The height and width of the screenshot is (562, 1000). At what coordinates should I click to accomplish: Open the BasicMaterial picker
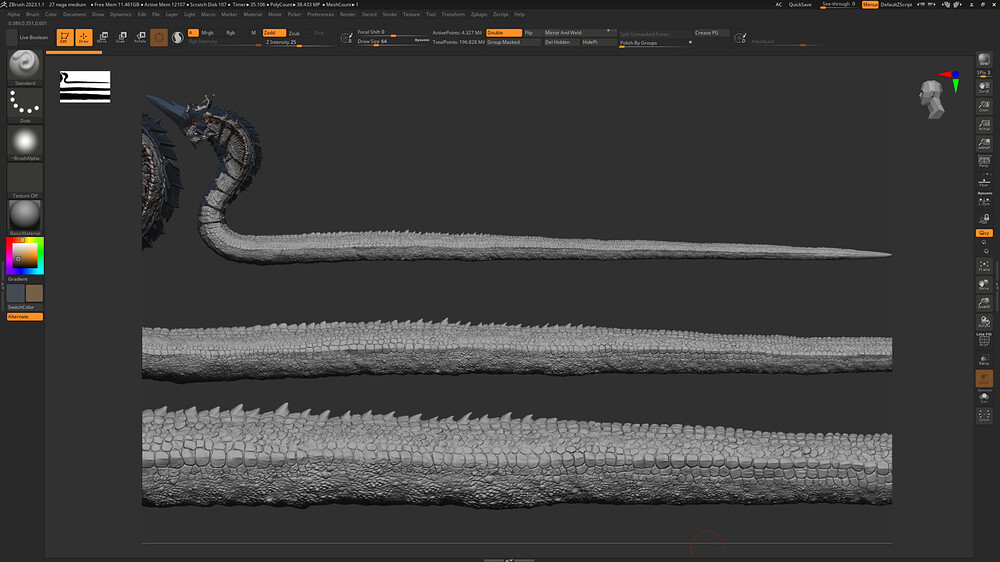pyautogui.click(x=25, y=215)
